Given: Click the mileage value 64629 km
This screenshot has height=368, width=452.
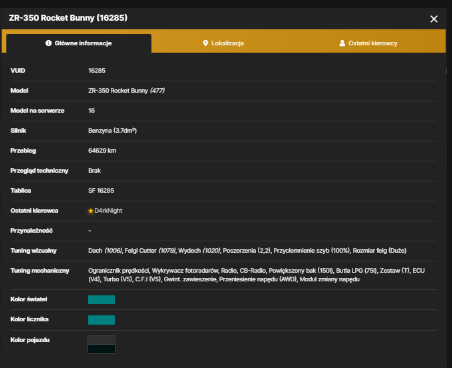Looking at the screenshot, I should pyautogui.click(x=102, y=151).
